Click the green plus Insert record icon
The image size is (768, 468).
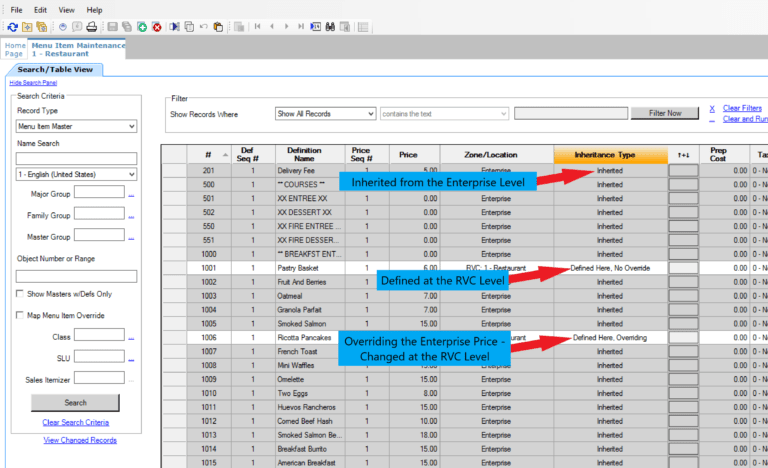point(142,27)
